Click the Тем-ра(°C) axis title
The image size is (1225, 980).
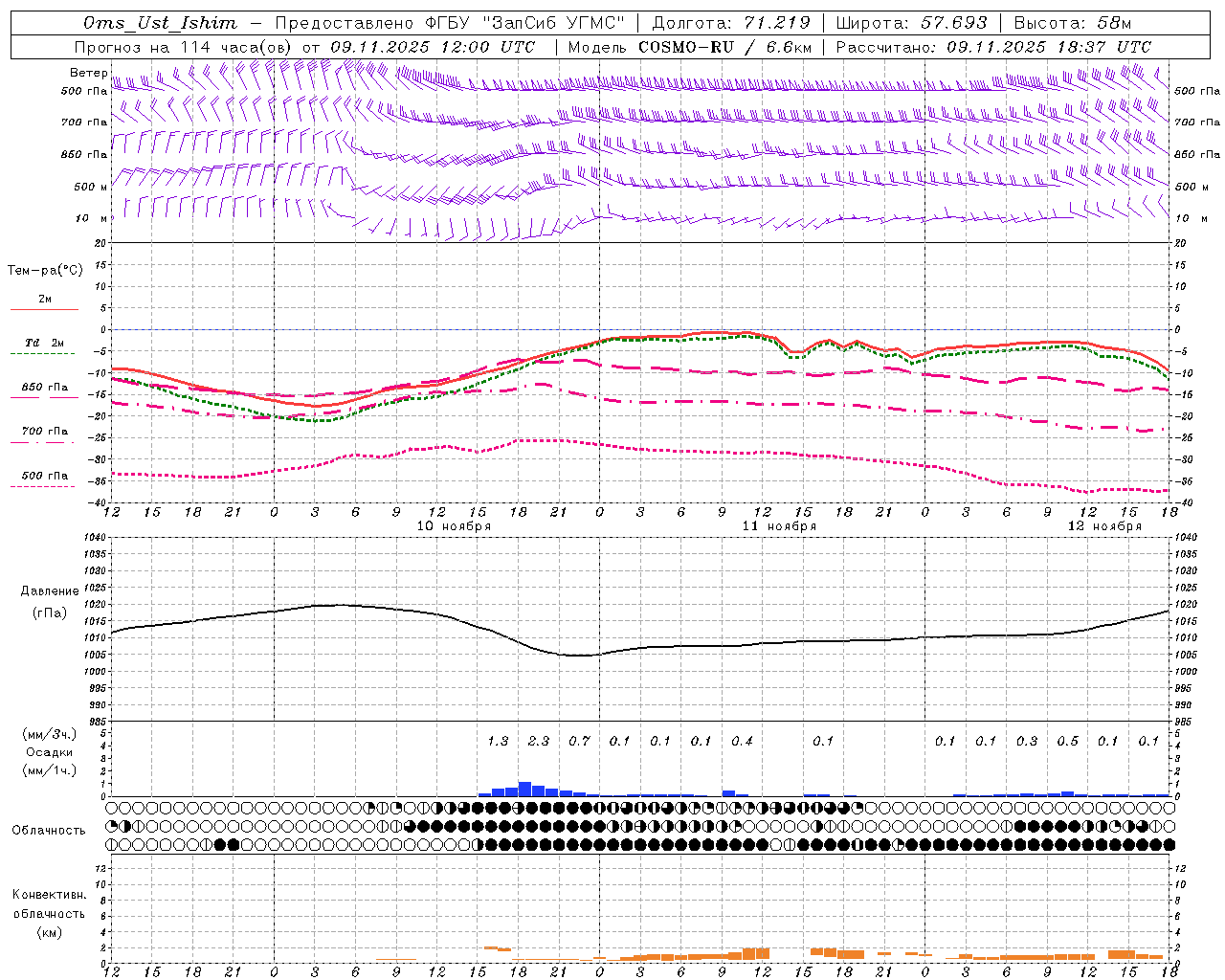pos(45,270)
